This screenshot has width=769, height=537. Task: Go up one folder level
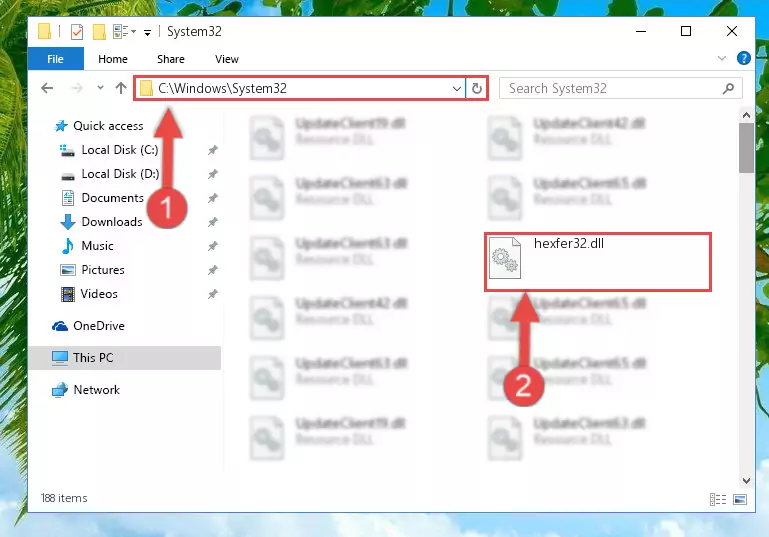coord(121,88)
